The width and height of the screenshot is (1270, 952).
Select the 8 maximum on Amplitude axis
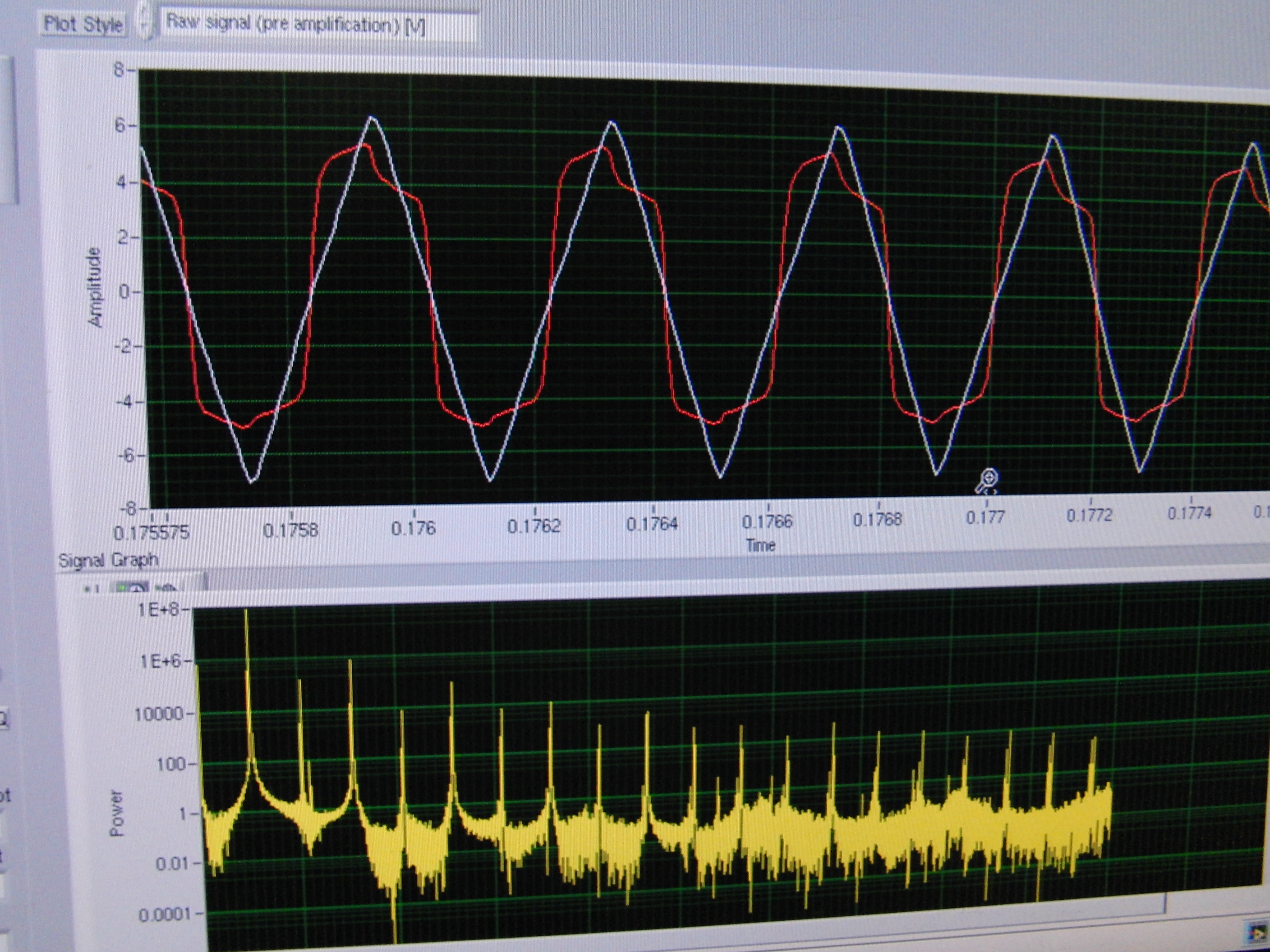tap(119, 70)
